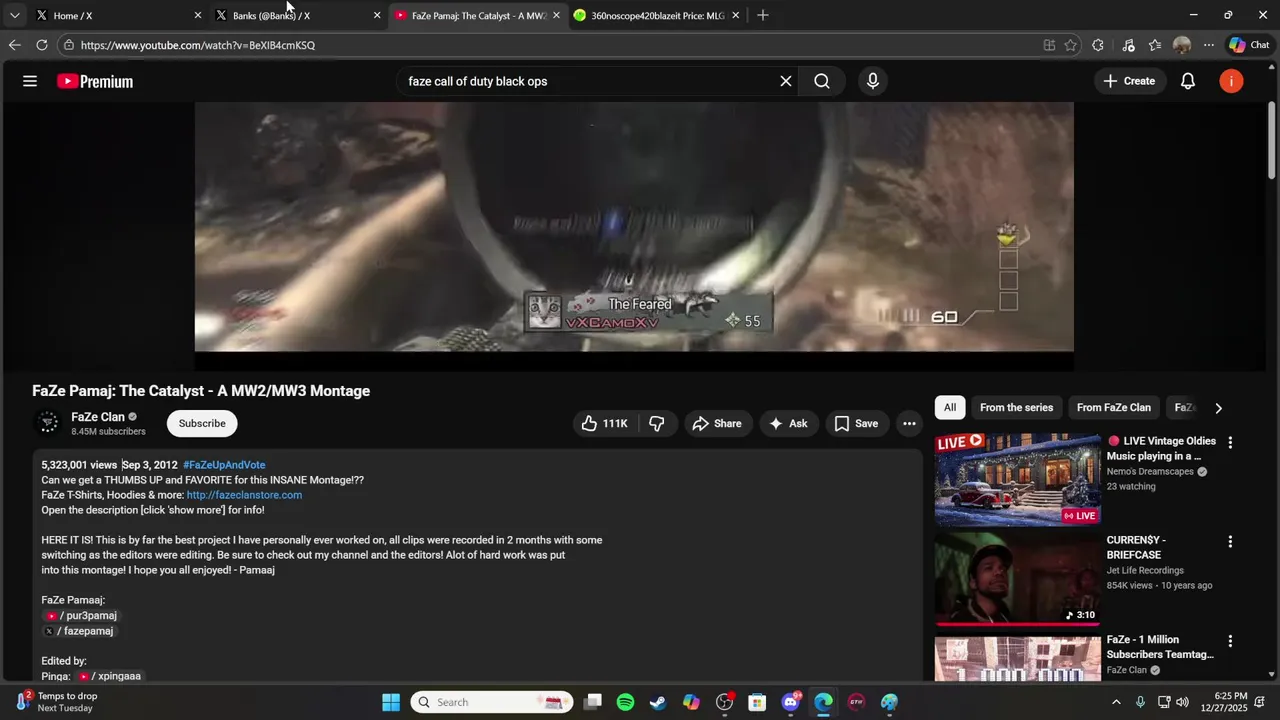This screenshot has width=1280, height=720.
Task: Switch to Banks (@Banks) / X tab
Action: click(x=295, y=15)
